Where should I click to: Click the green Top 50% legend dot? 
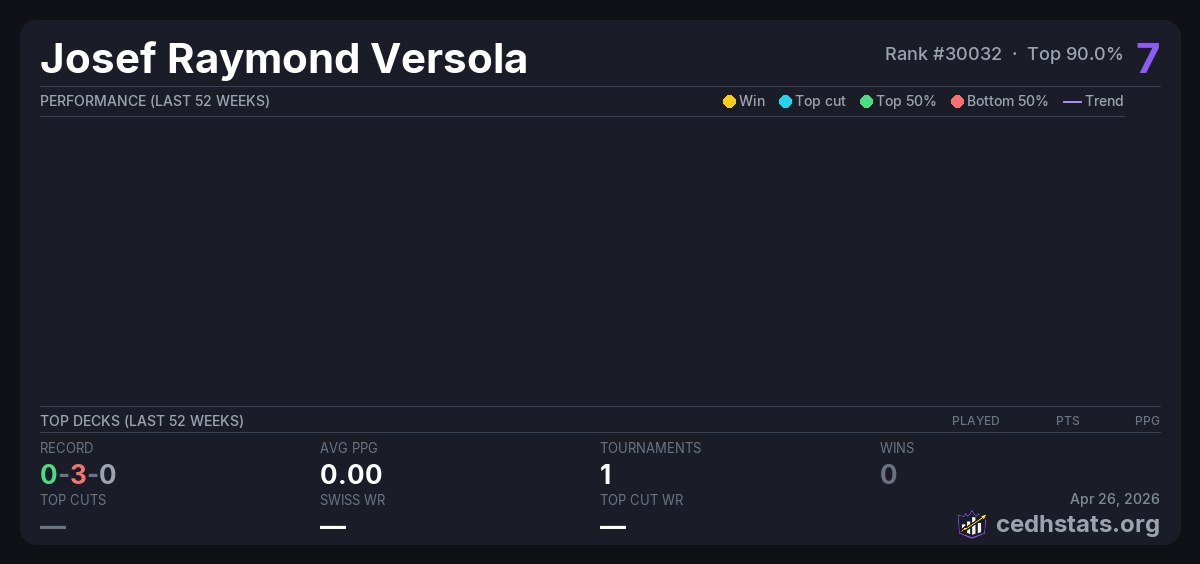click(866, 101)
